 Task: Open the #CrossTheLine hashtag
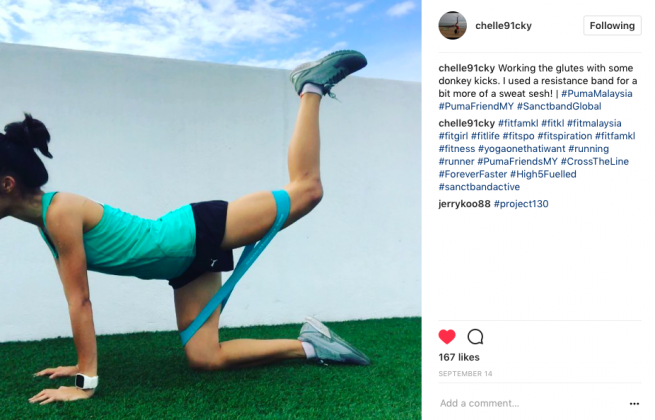point(594,161)
